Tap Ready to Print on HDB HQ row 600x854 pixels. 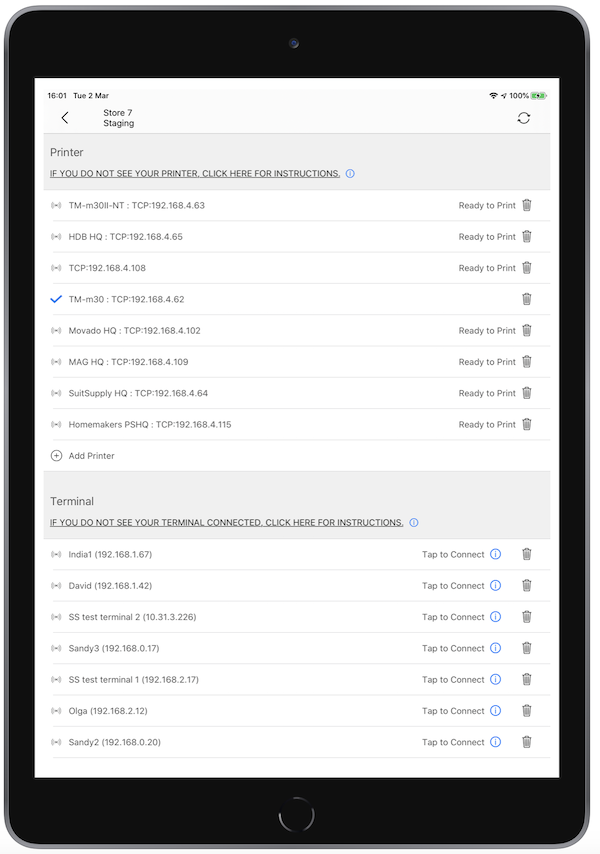click(487, 237)
